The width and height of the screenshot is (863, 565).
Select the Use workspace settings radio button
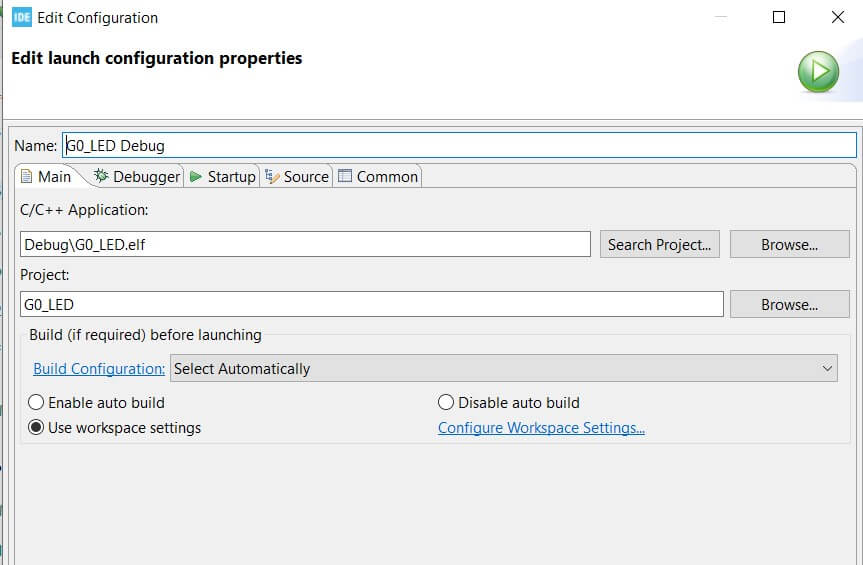(x=37, y=428)
